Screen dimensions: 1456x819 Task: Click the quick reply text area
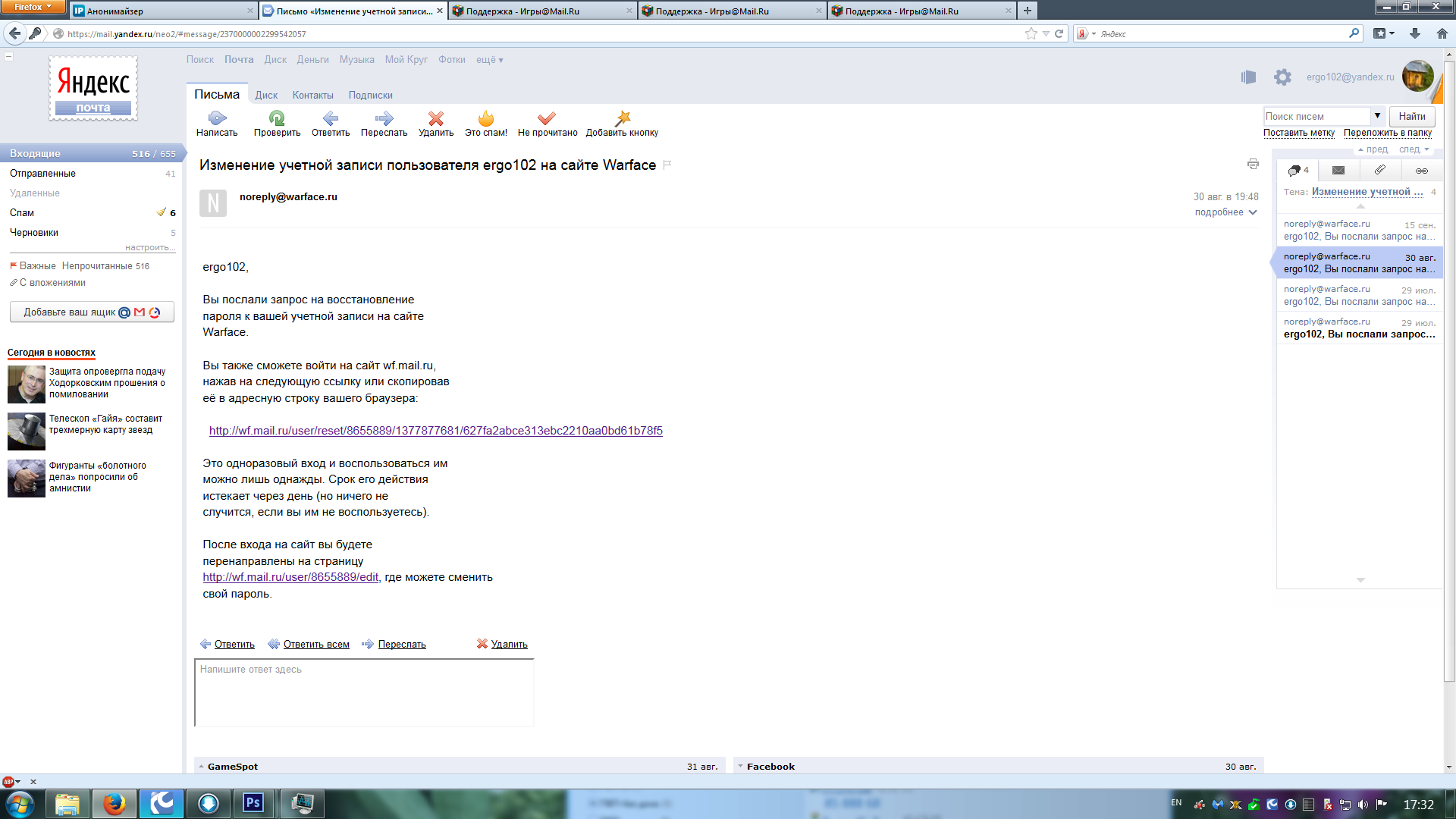pyautogui.click(x=364, y=692)
